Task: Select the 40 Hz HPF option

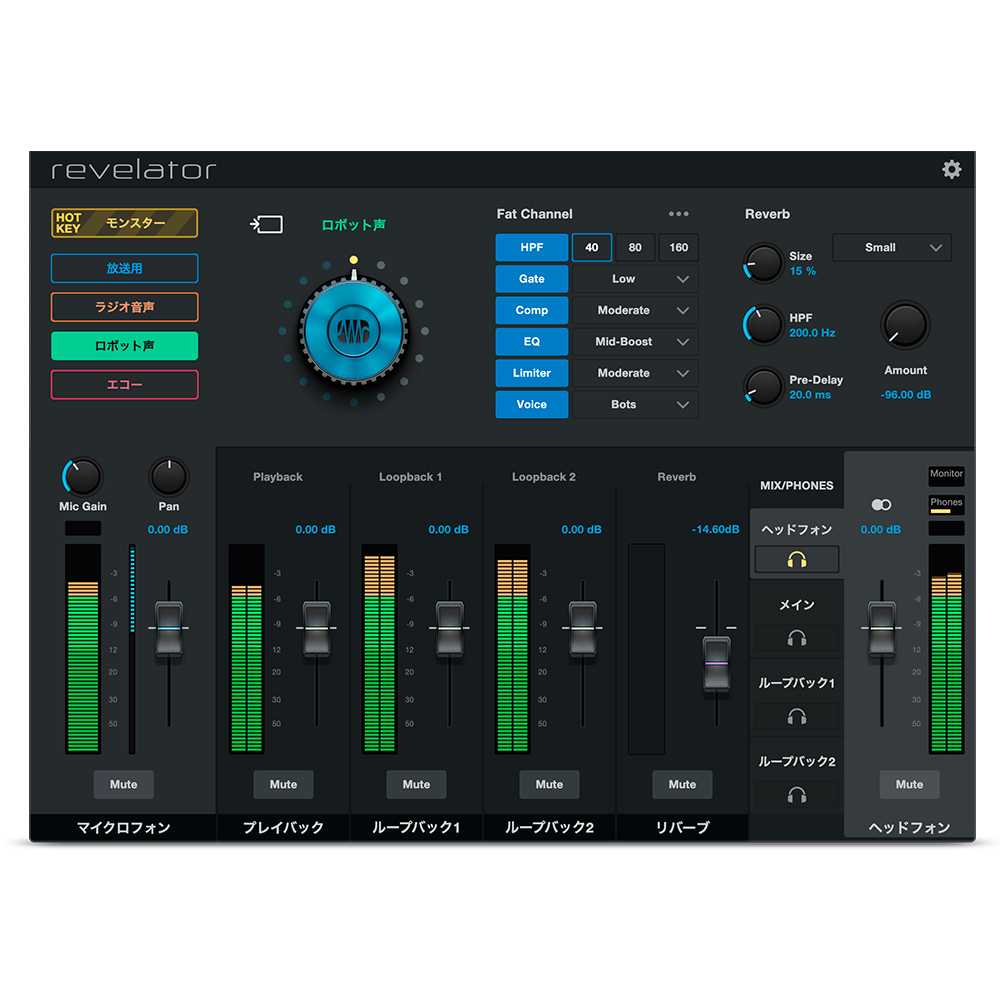Action: coord(592,247)
